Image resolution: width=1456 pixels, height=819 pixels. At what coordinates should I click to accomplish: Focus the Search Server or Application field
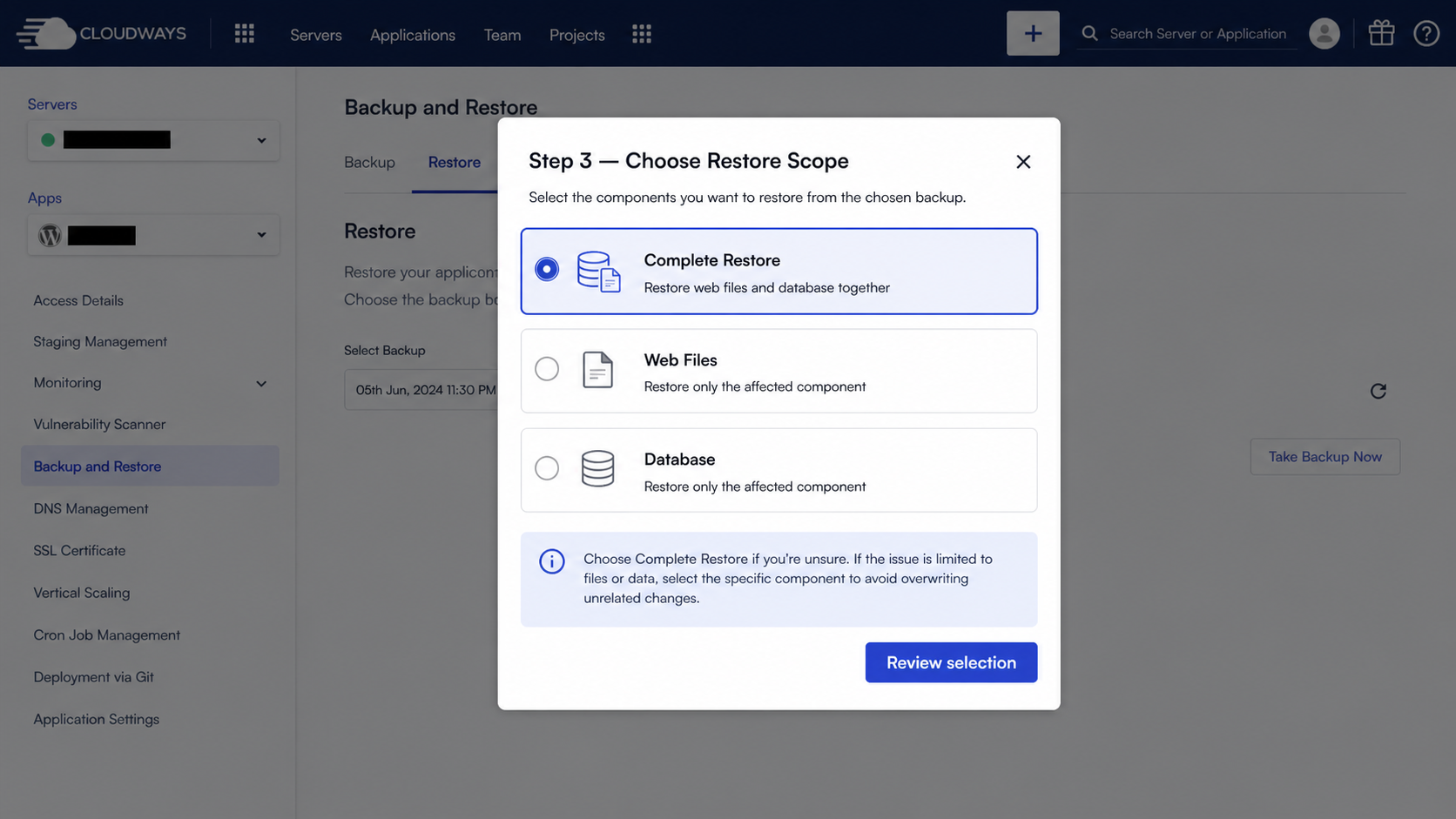(1197, 33)
